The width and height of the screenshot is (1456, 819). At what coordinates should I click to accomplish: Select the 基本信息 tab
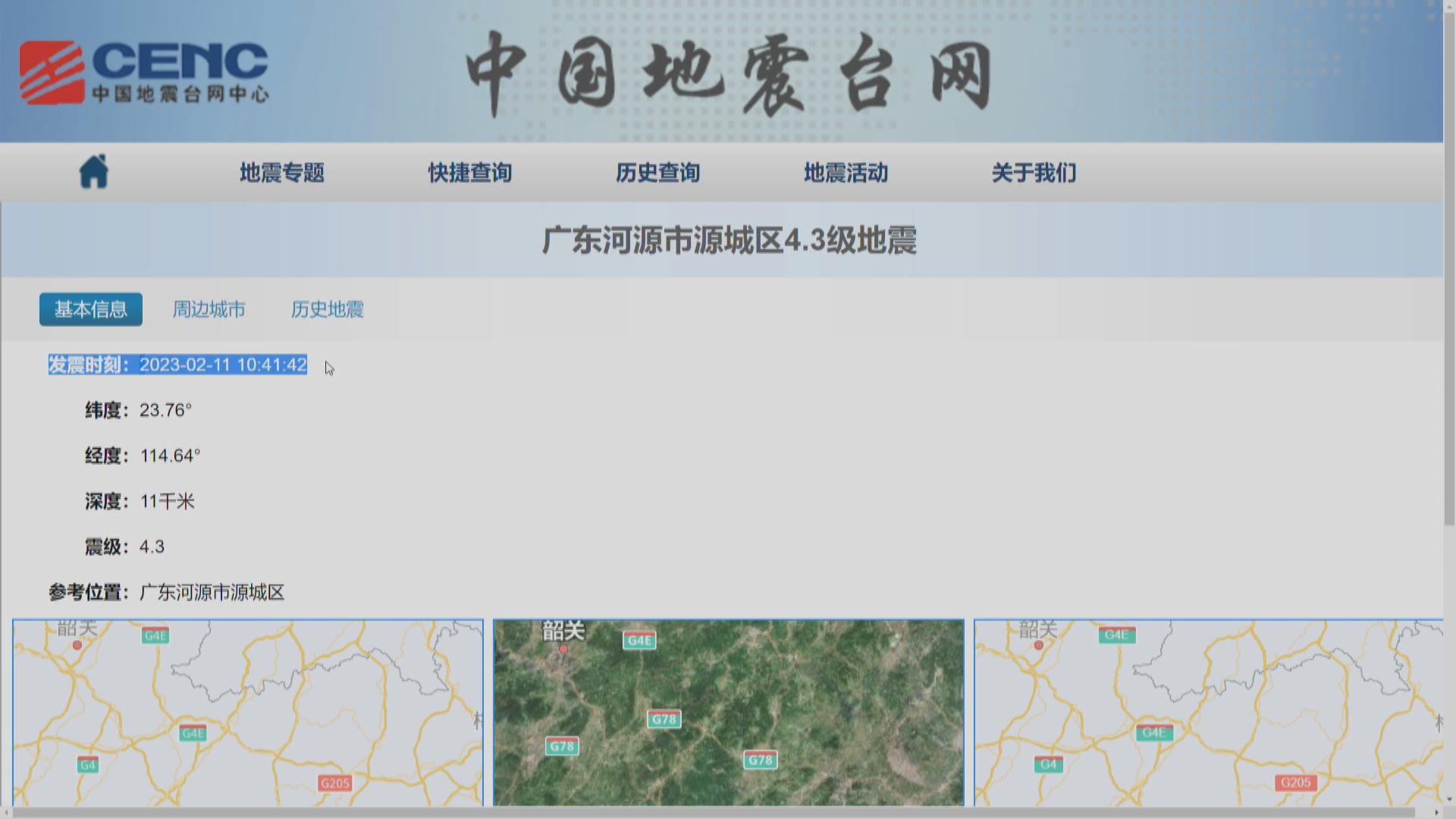point(90,309)
